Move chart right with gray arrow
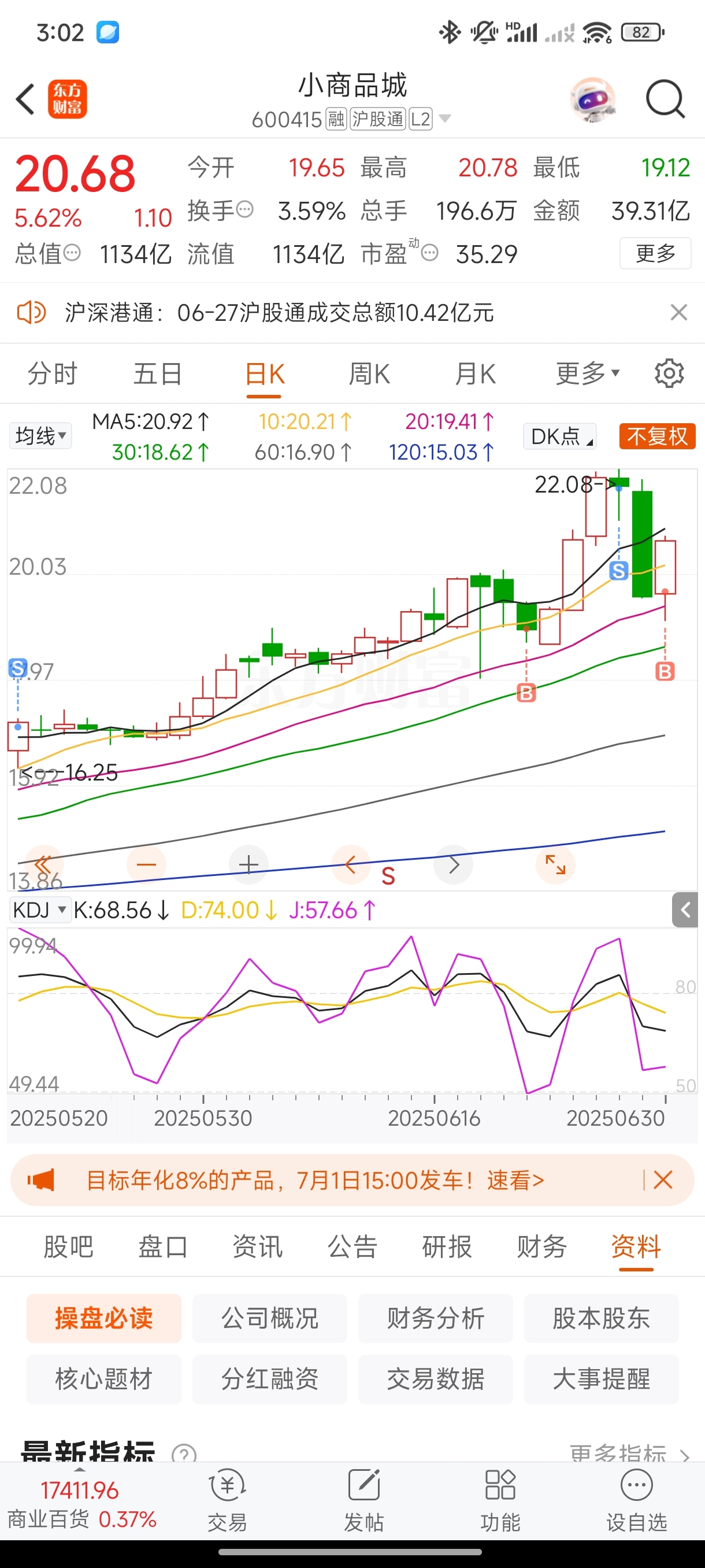The height and width of the screenshot is (1568, 705). pyautogui.click(x=453, y=864)
